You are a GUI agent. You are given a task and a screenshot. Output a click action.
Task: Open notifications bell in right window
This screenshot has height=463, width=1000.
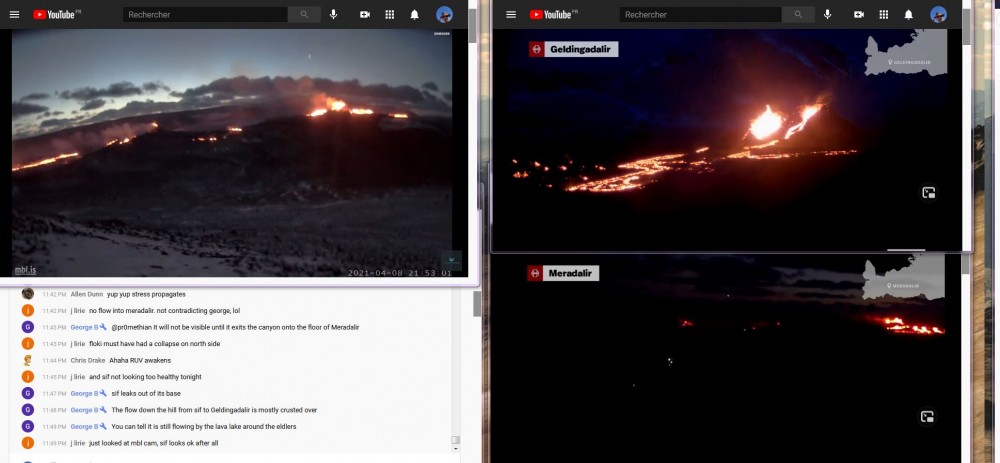click(909, 15)
